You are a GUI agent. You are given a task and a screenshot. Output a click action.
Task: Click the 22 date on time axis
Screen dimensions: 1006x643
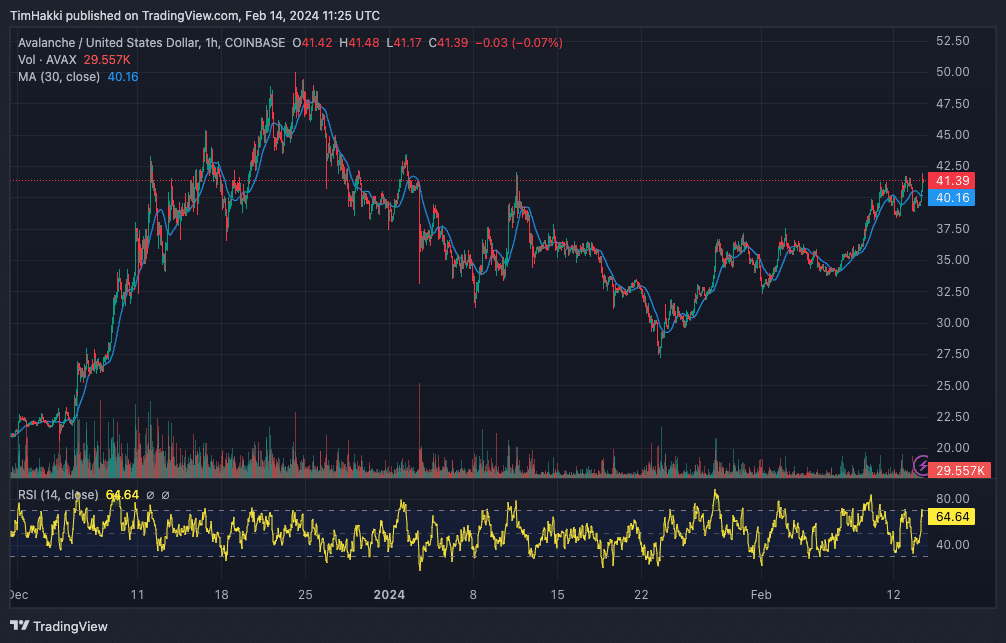pos(642,595)
